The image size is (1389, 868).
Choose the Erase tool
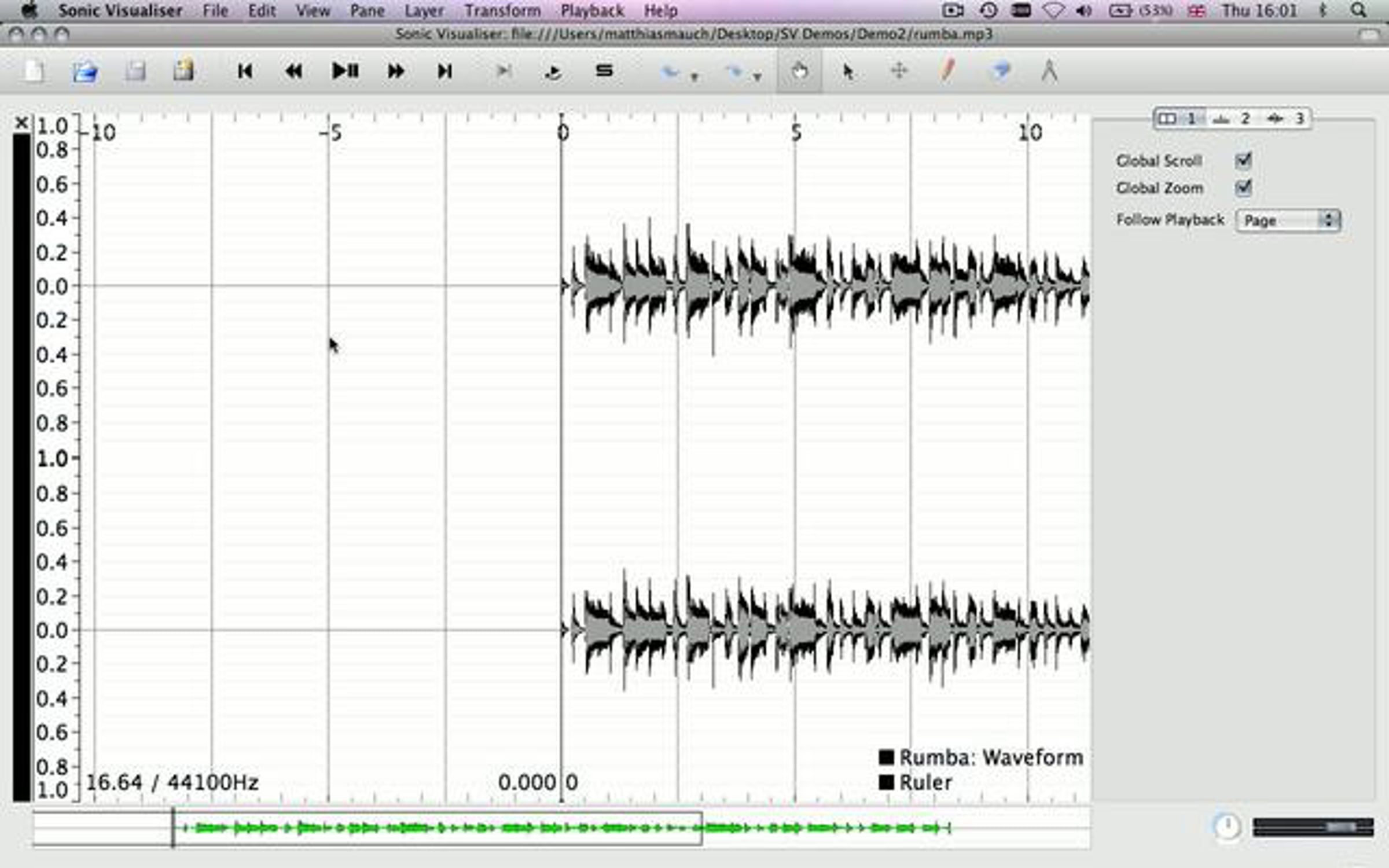coord(1000,71)
